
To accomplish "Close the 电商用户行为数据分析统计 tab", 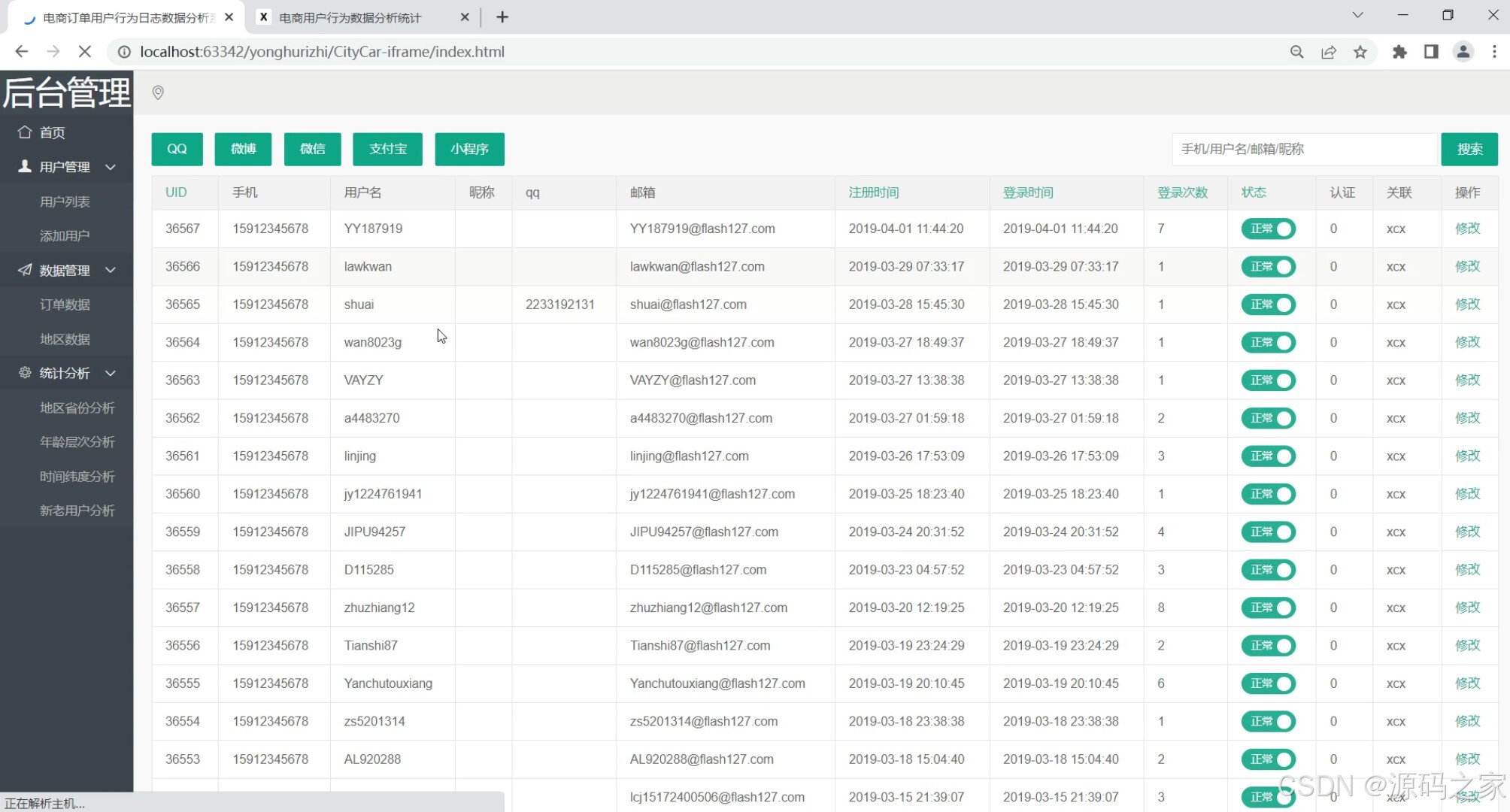I will pos(465,17).
